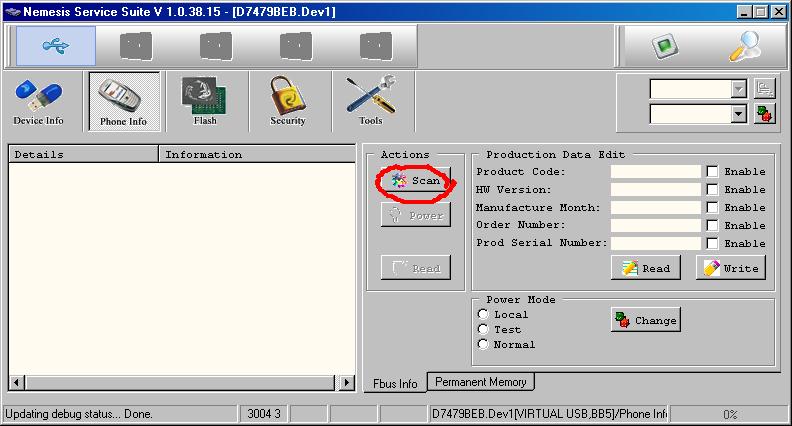
Task: Enable the Prod Serial Number checkbox
Action: [712, 243]
